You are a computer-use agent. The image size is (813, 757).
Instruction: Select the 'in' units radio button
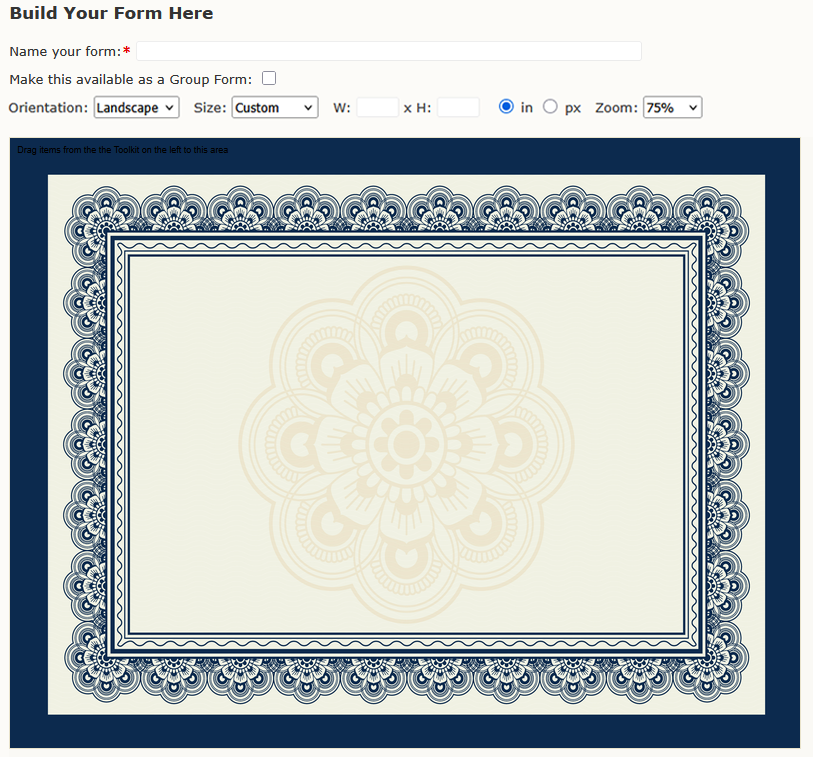pos(506,106)
